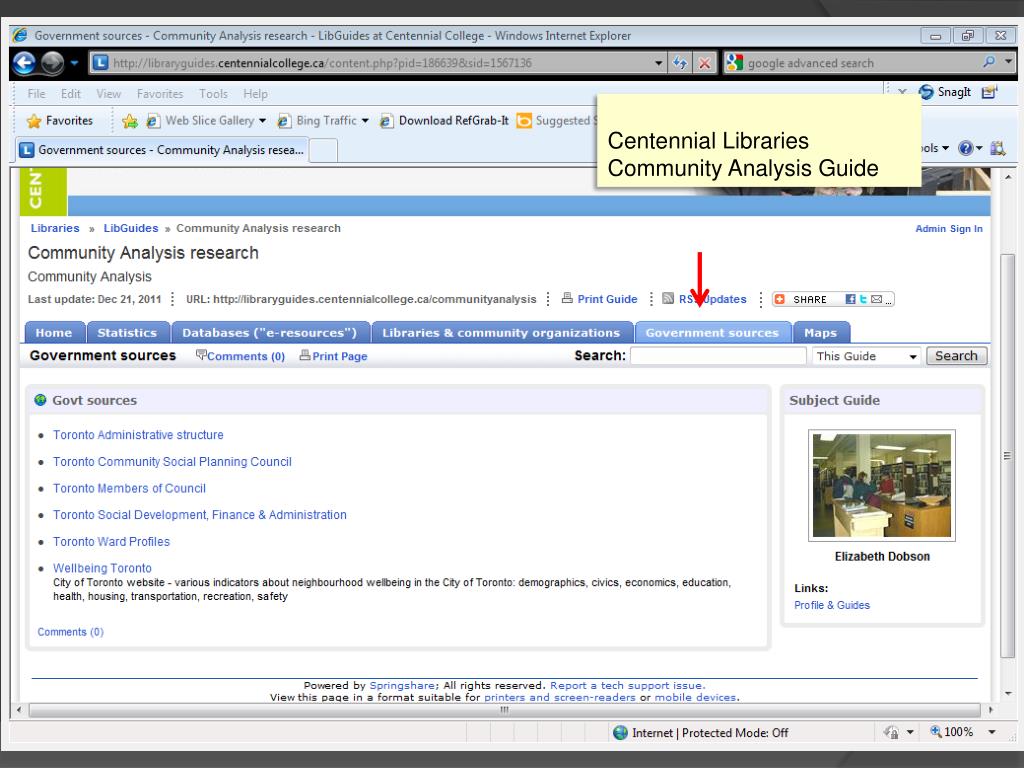Screen dimensions: 1024x768
Task: Open Toronto Social Development, Finance & Administration
Action: [199, 515]
